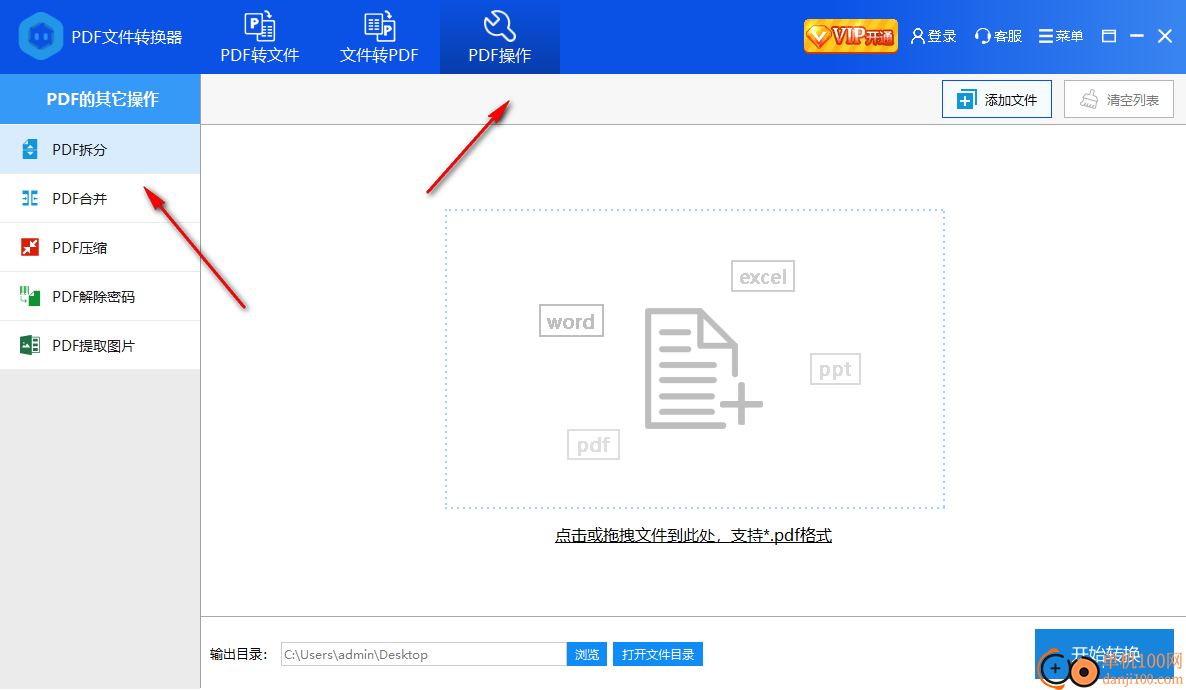1186x690 pixels.
Task: Open 客服 customer service
Action: click(x=998, y=36)
